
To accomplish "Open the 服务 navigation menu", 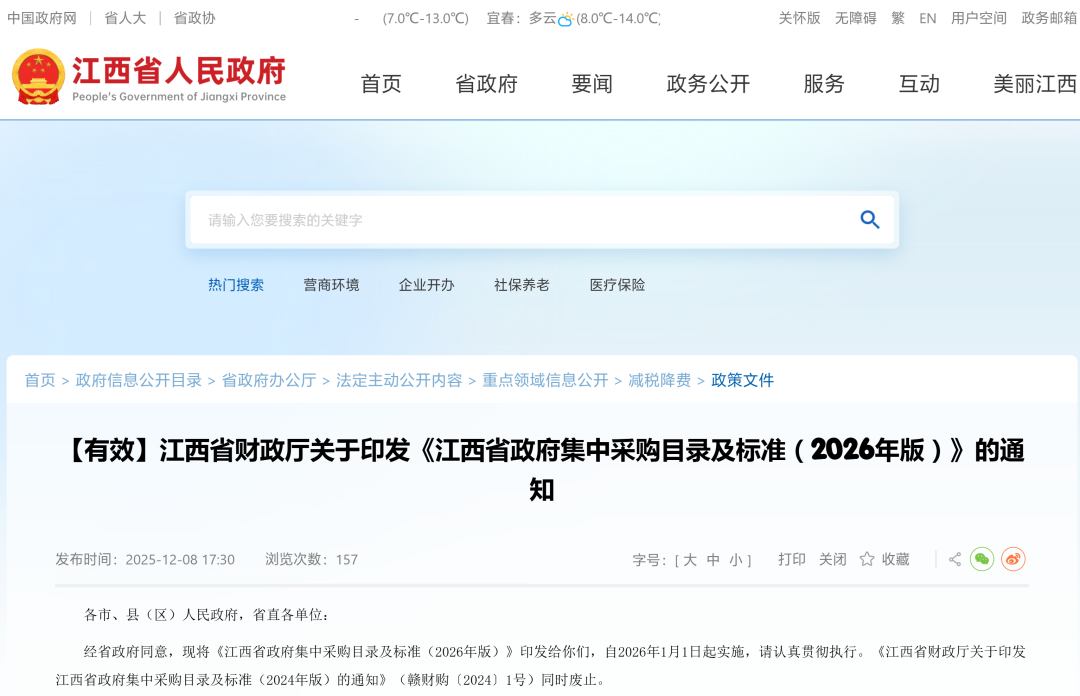I will tap(823, 85).
